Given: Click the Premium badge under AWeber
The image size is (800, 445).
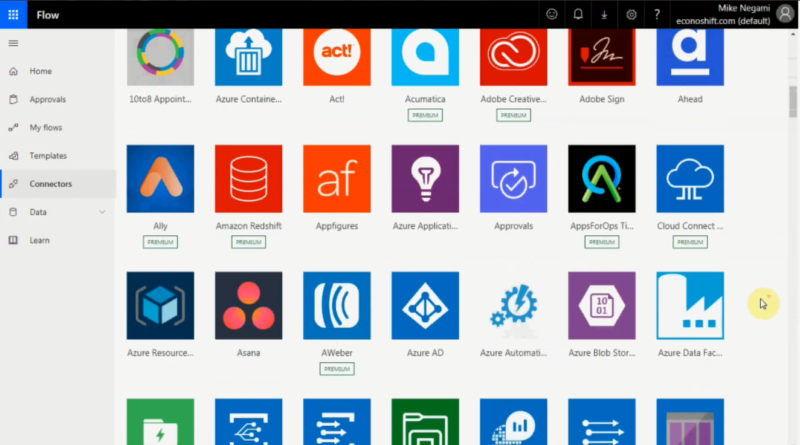Looking at the screenshot, I should (337, 369).
